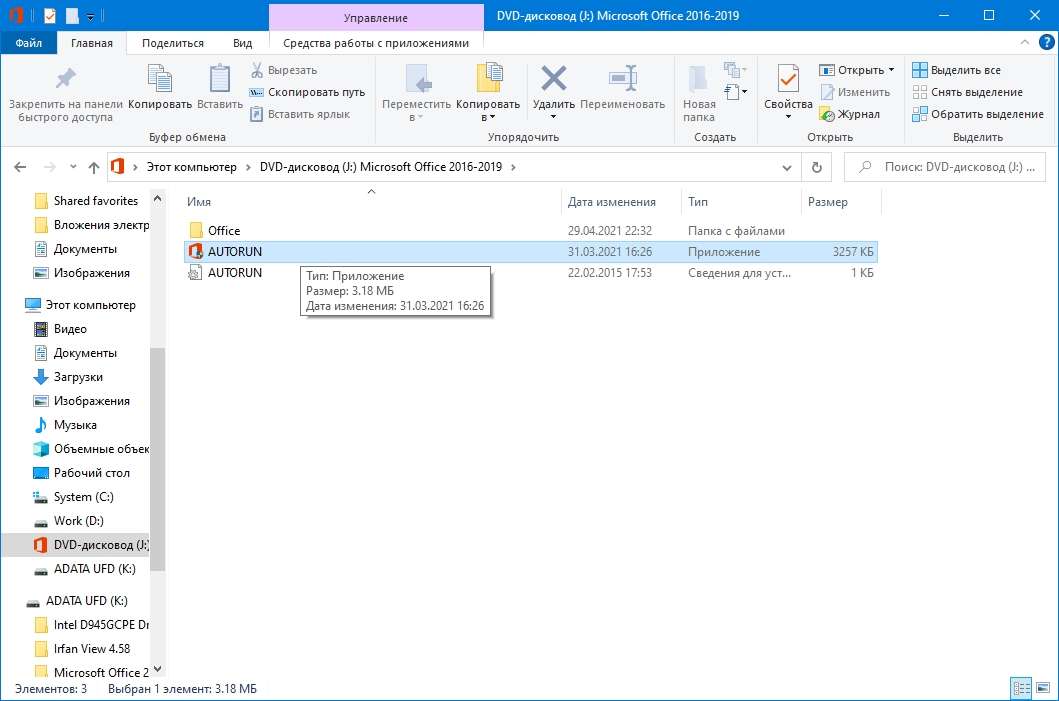
Task: Click the navigation pane vertical scrollbar
Action: coord(158,460)
